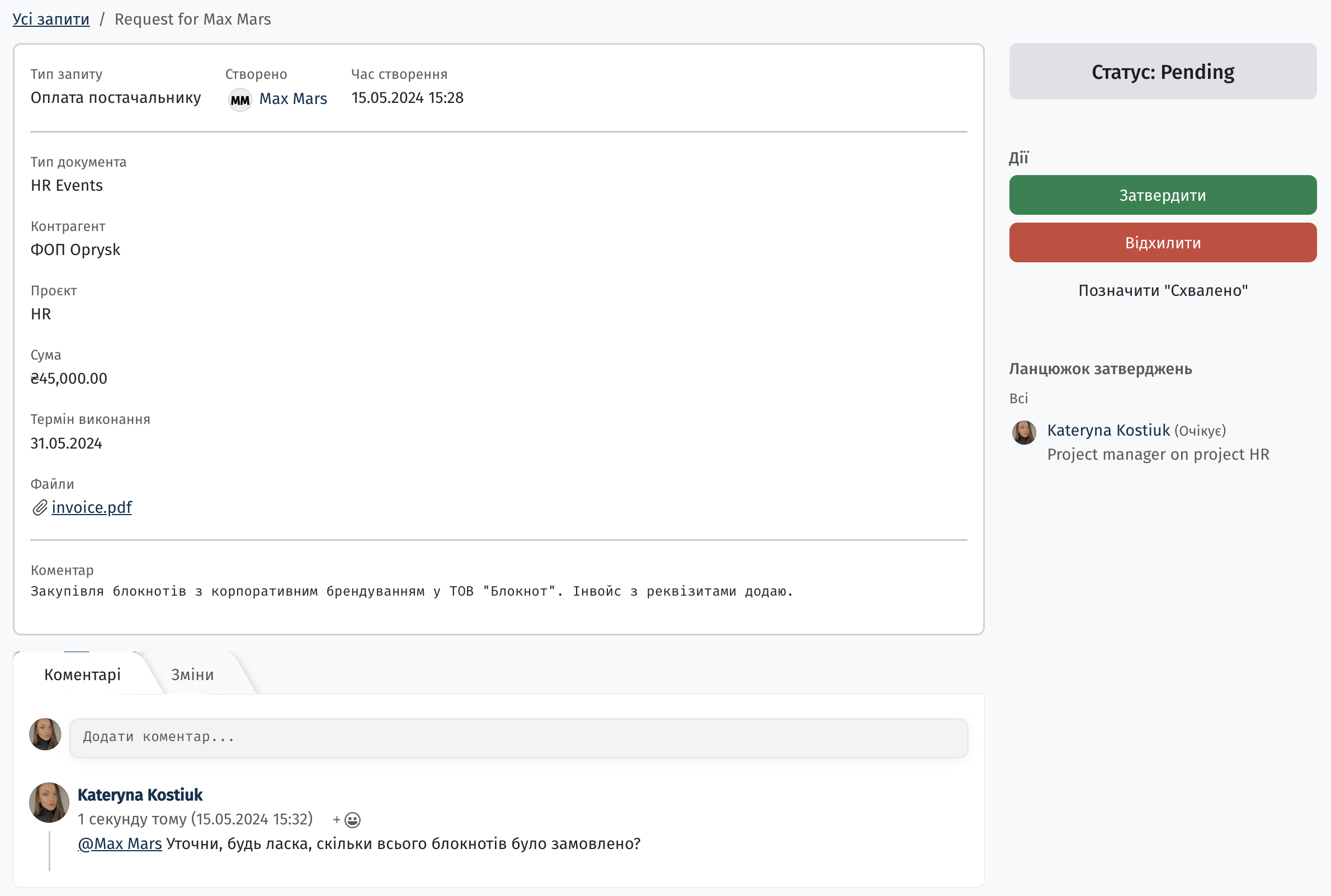Click the request type 'Оплата постачальнику'
This screenshot has height=896, width=1331.
116,98
